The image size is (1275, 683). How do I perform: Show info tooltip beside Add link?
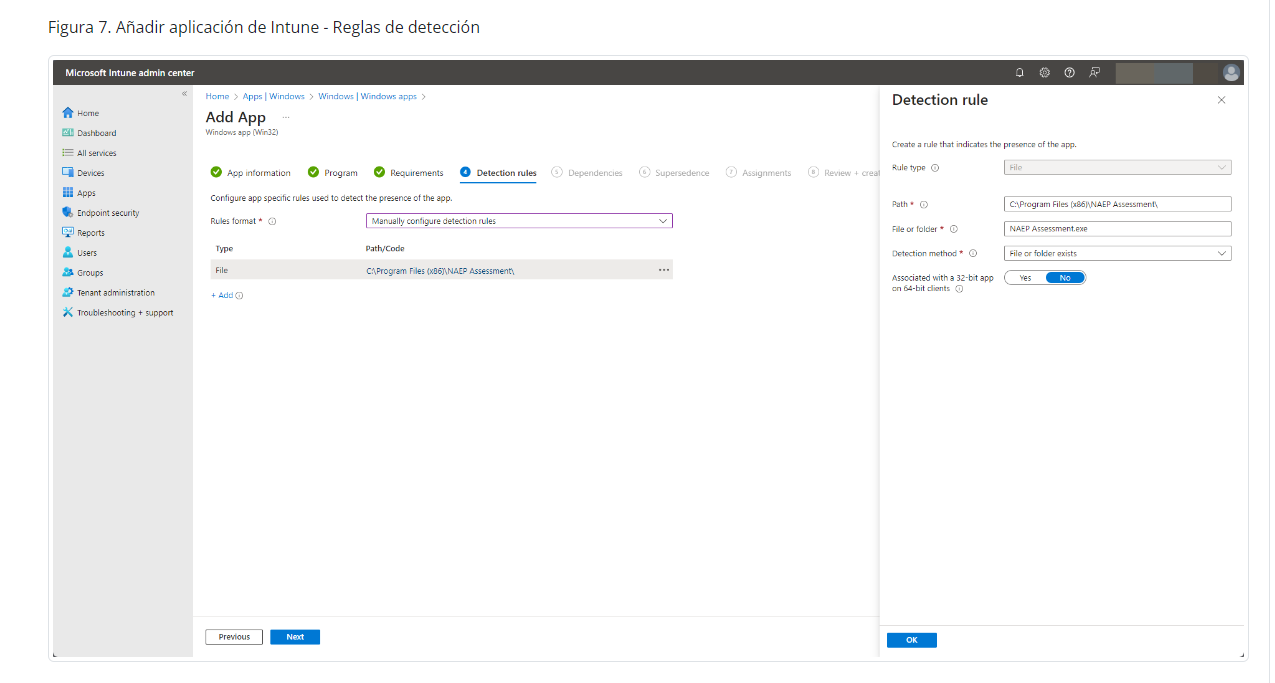tap(240, 296)
